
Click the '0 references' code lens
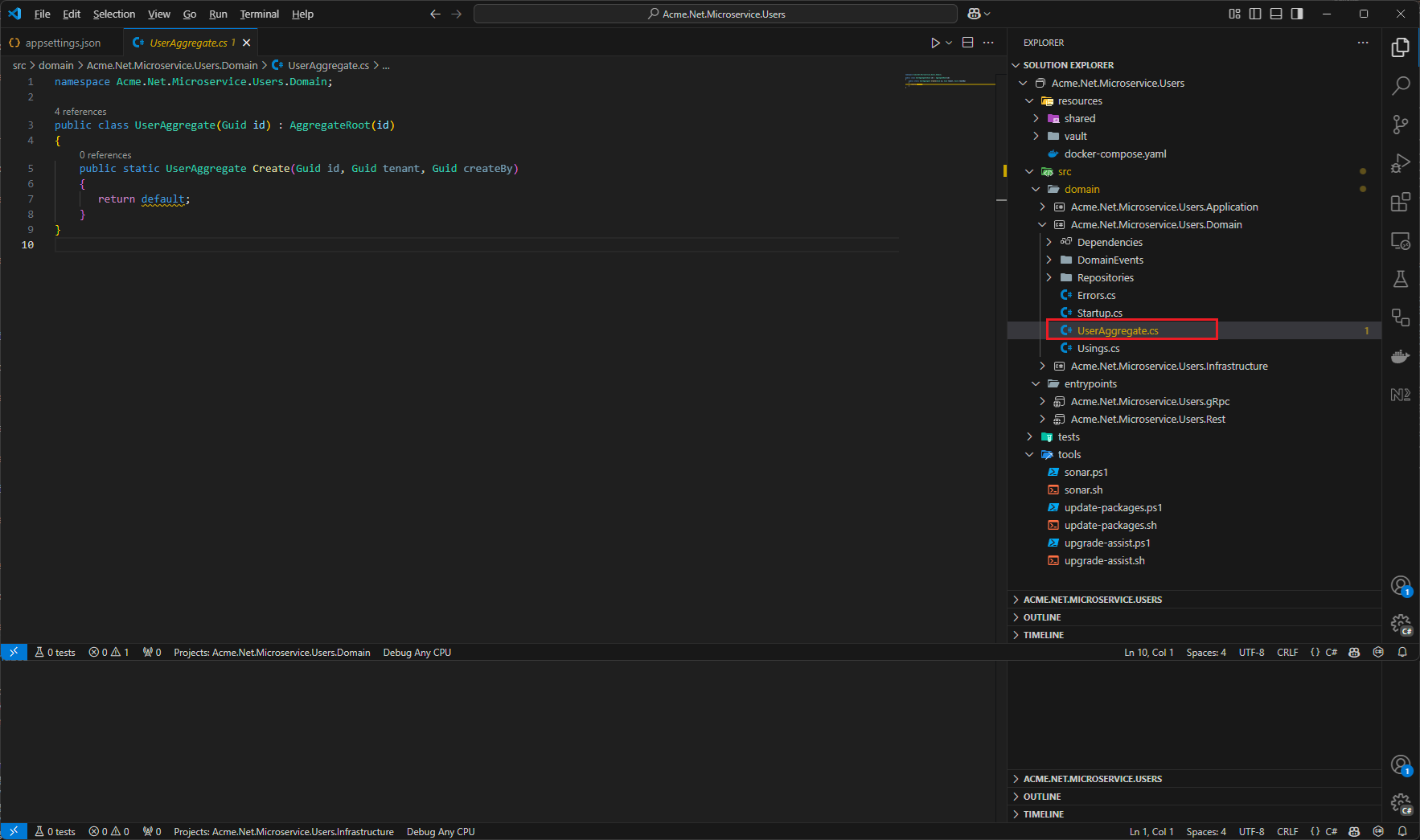(x=105, y=155)
